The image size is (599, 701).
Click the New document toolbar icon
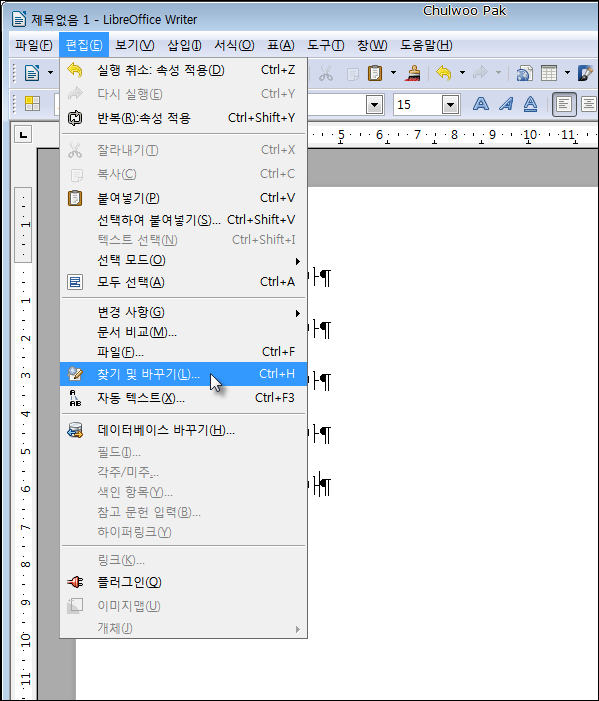pyautogui.click(x=32, y=72)
